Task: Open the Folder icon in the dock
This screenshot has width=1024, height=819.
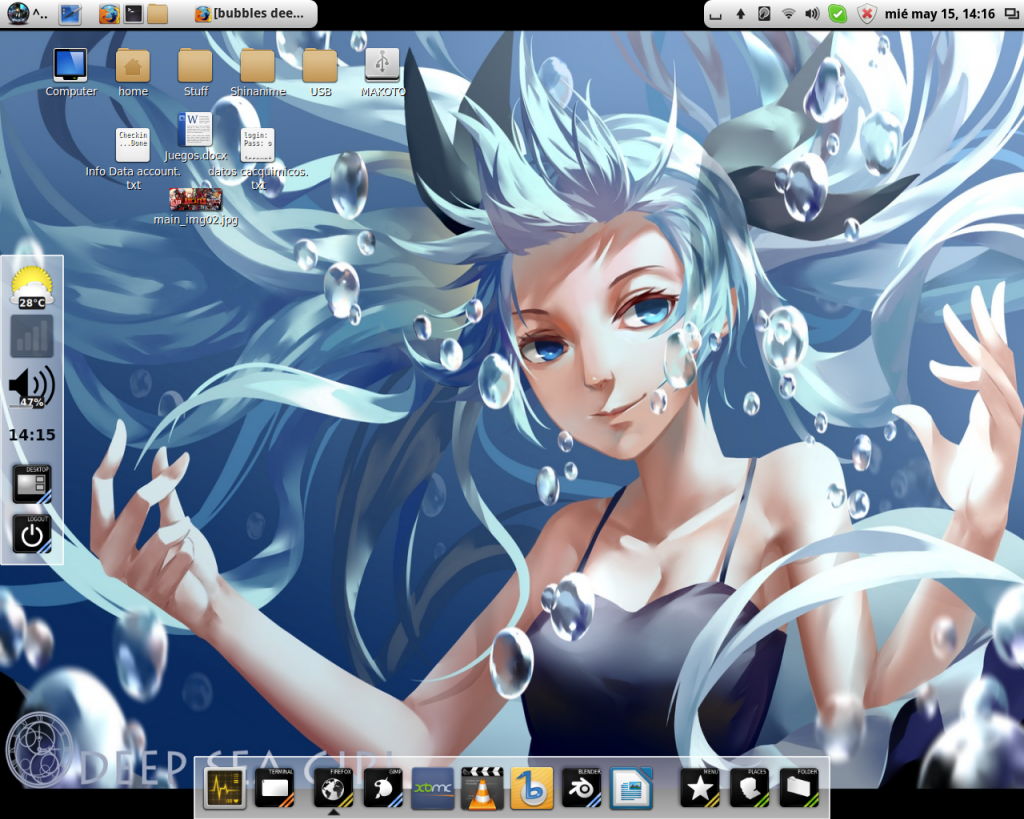Action: [x=799, y=788]
